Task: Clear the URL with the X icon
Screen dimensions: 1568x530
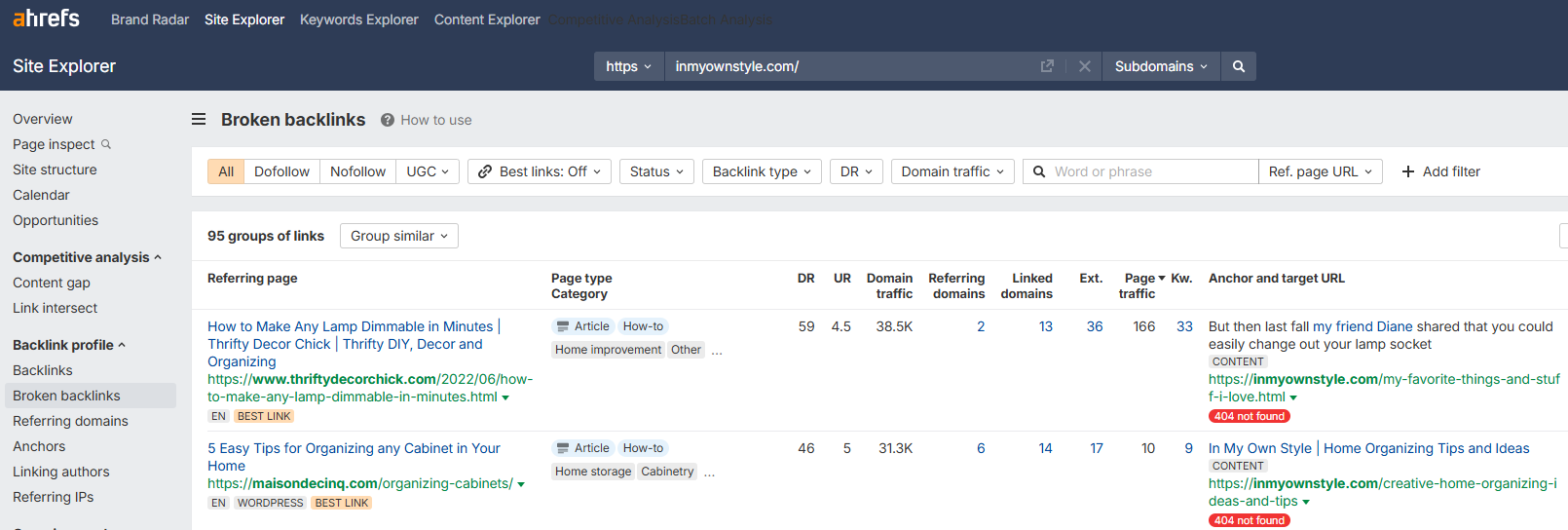Action: [x=1084, y=66]
